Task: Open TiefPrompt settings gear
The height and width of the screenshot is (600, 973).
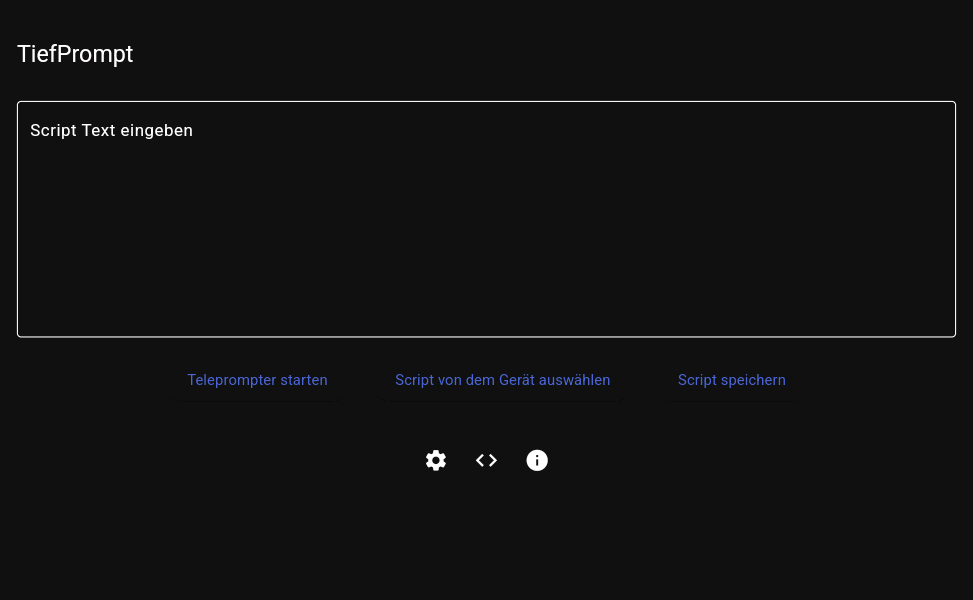Action: coord(436,460)
